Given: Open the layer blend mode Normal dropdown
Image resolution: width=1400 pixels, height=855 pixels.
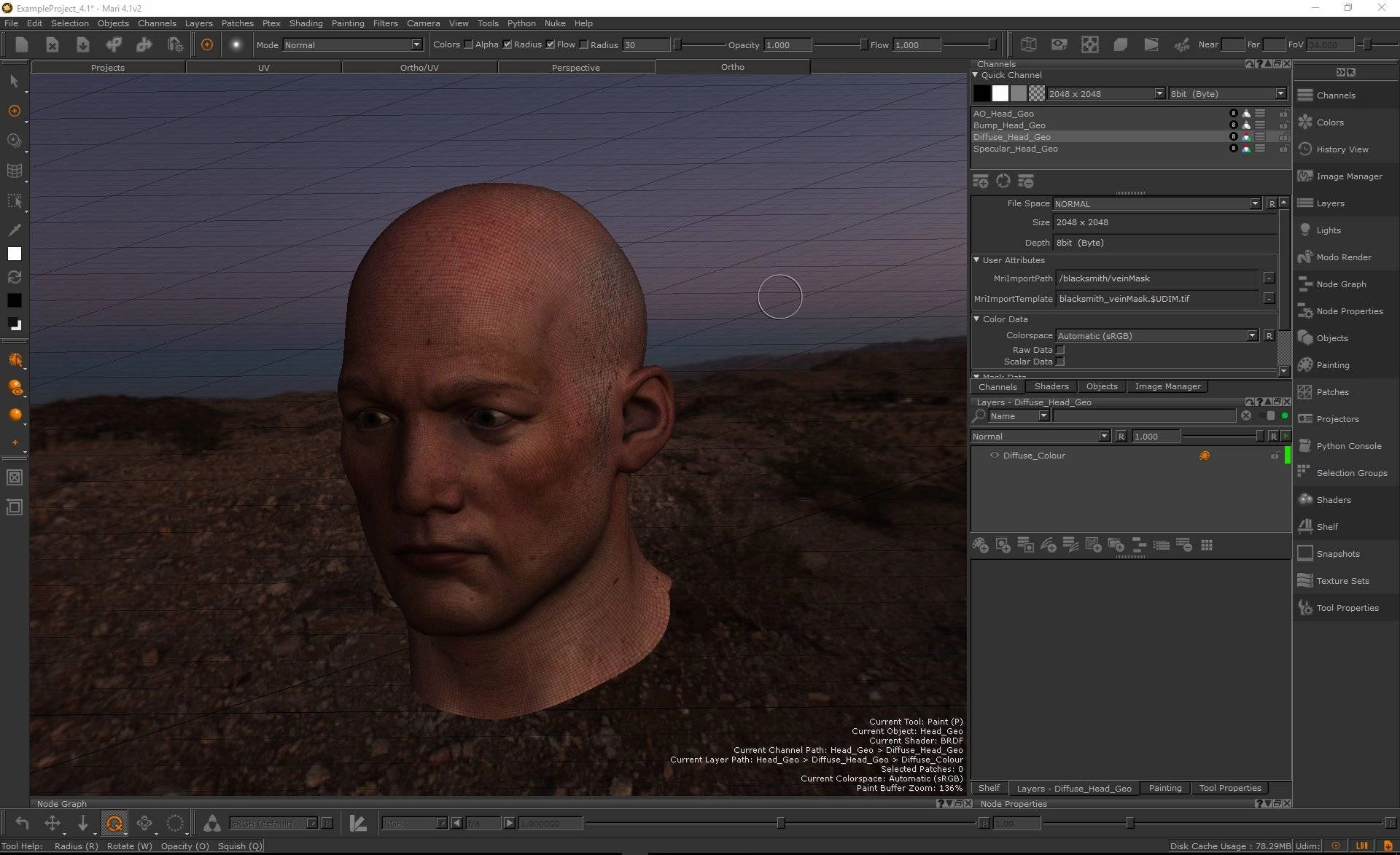Looking at the screenshot, I should click(1040, 437).
